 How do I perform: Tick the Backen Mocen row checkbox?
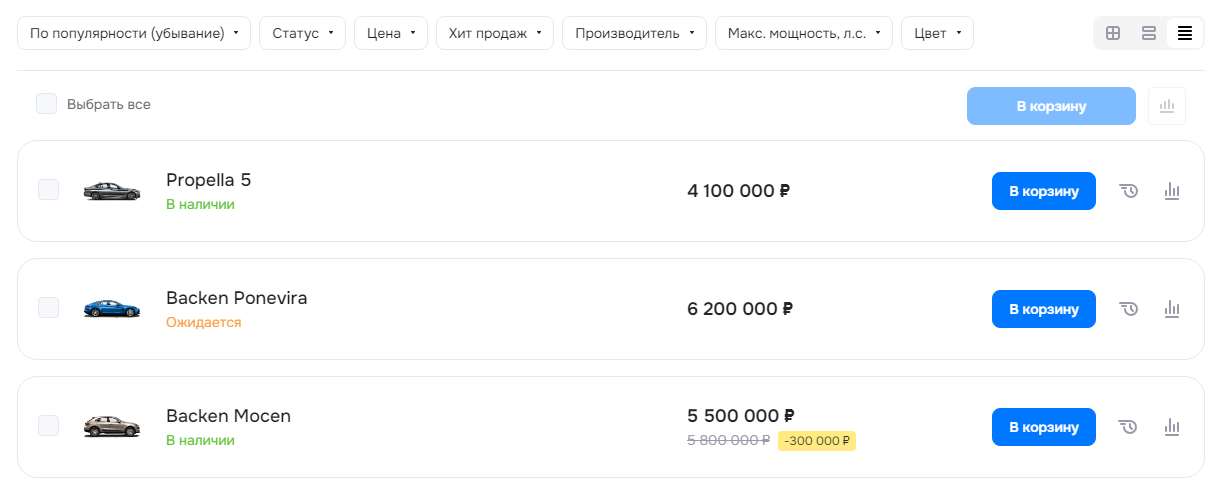click(48, 426)
